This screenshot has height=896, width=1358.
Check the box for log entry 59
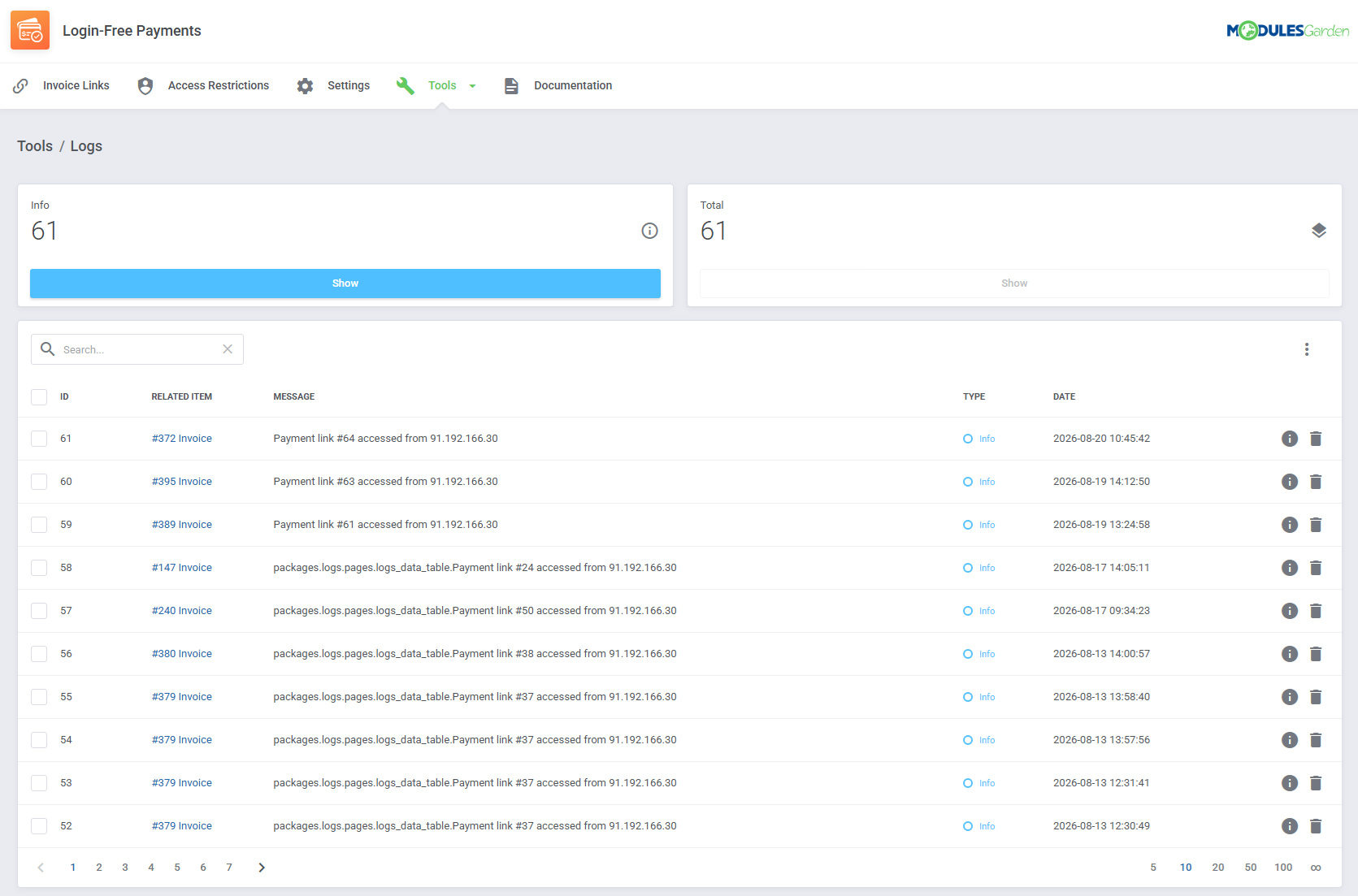[39, 525]
